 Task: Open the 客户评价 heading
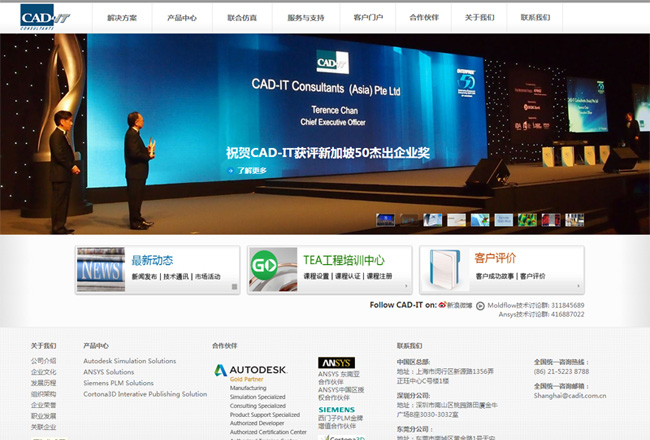coord(495,258)
